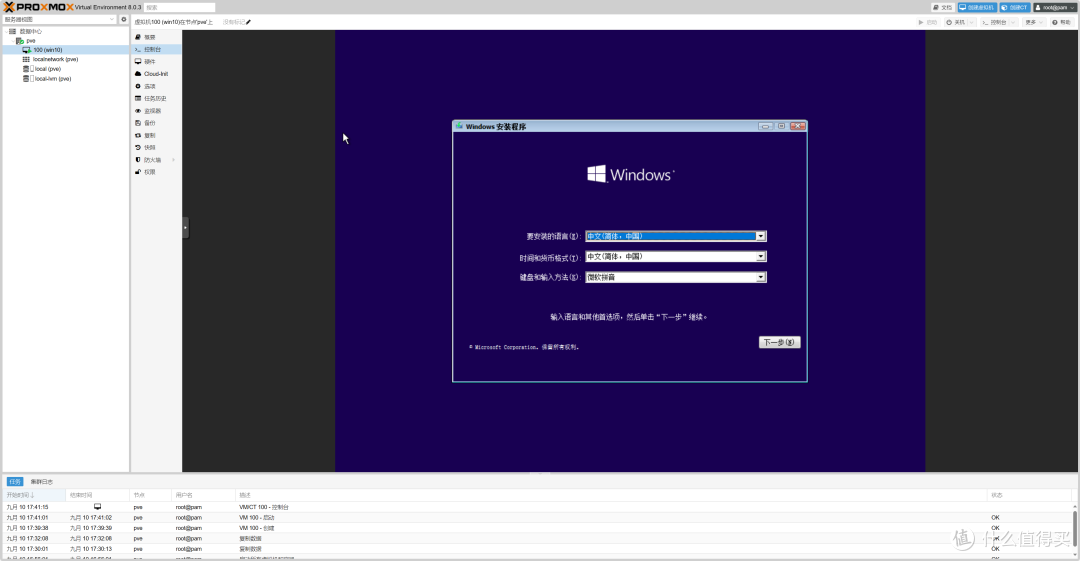Open the Monitor eye icon item
1080x561 pixels.
(x=138, y=111)
